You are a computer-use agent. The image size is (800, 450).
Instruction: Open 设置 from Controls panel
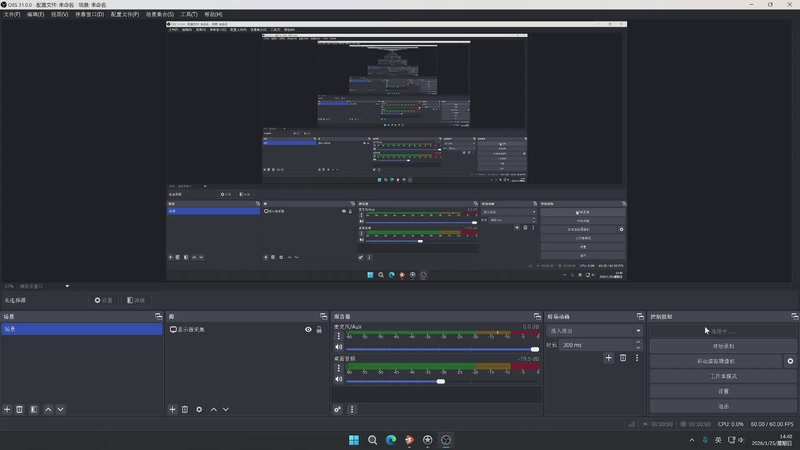(x=723, y=391)
